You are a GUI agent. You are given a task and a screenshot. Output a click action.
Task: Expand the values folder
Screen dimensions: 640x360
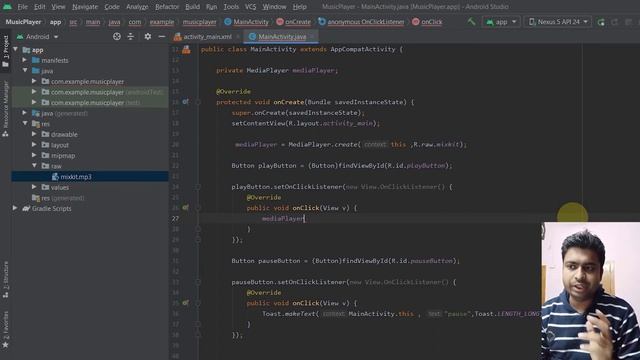(34, 187)
